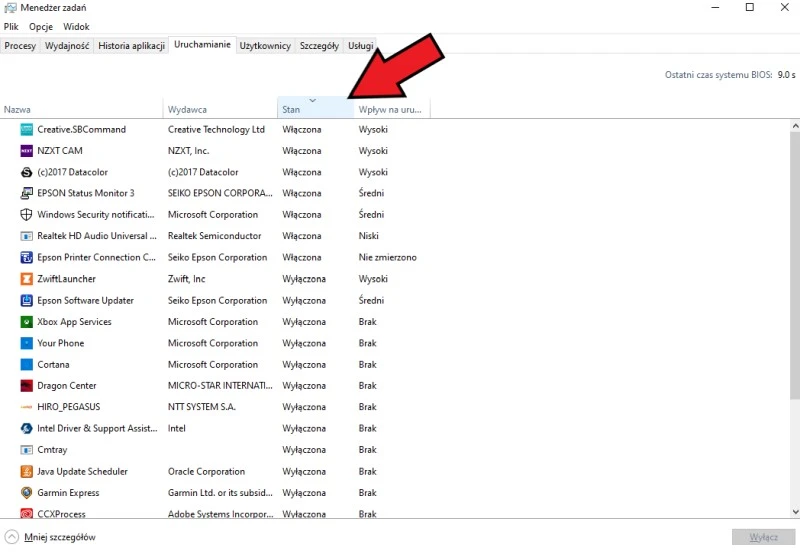Click the Creative.SBCommand app icon

(x=27, y=129)
